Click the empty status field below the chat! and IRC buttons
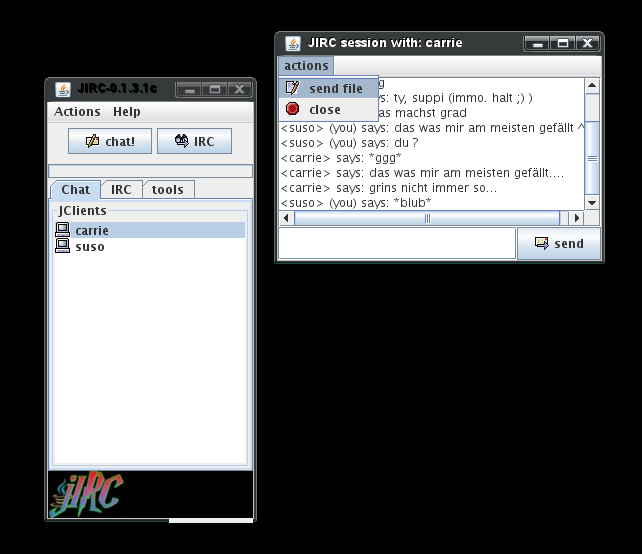This screenshot has height=554, width=642. click(150, 171)
